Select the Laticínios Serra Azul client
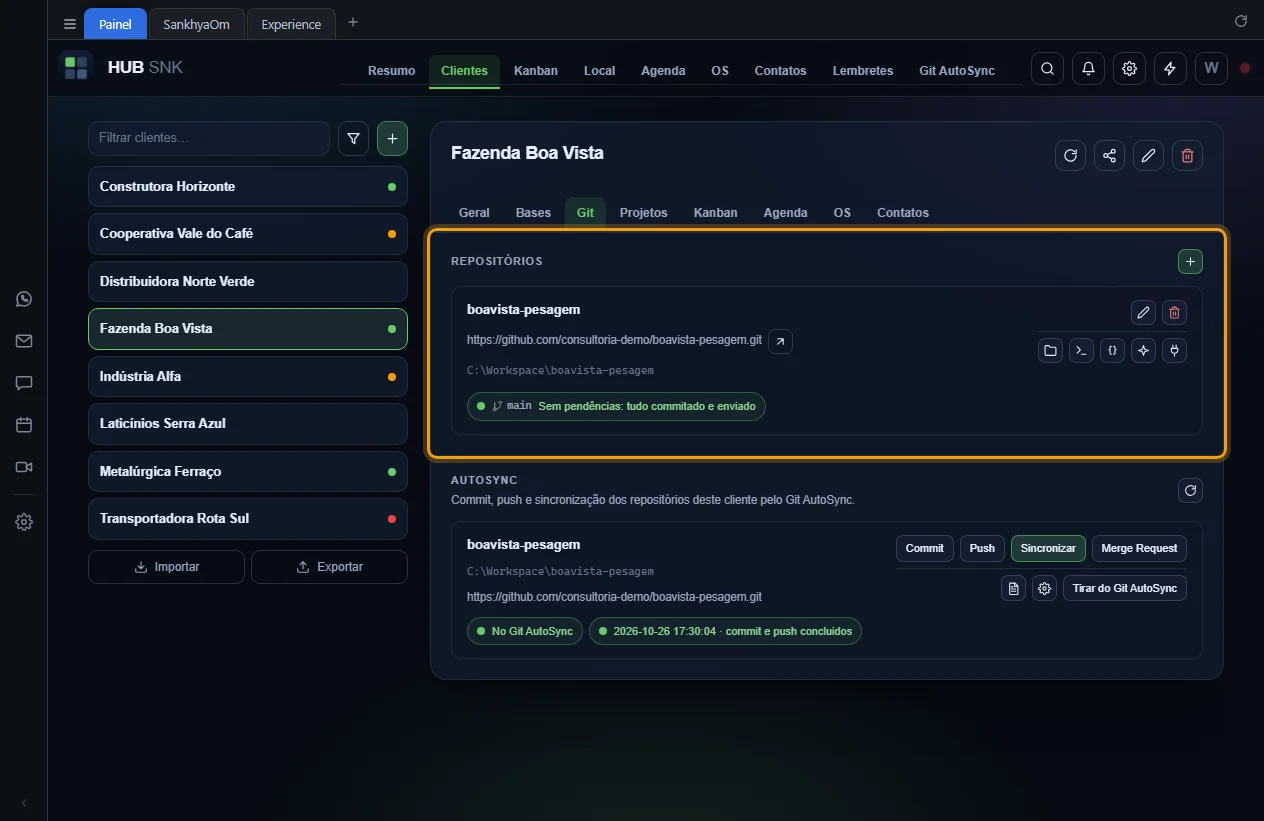 248,424
